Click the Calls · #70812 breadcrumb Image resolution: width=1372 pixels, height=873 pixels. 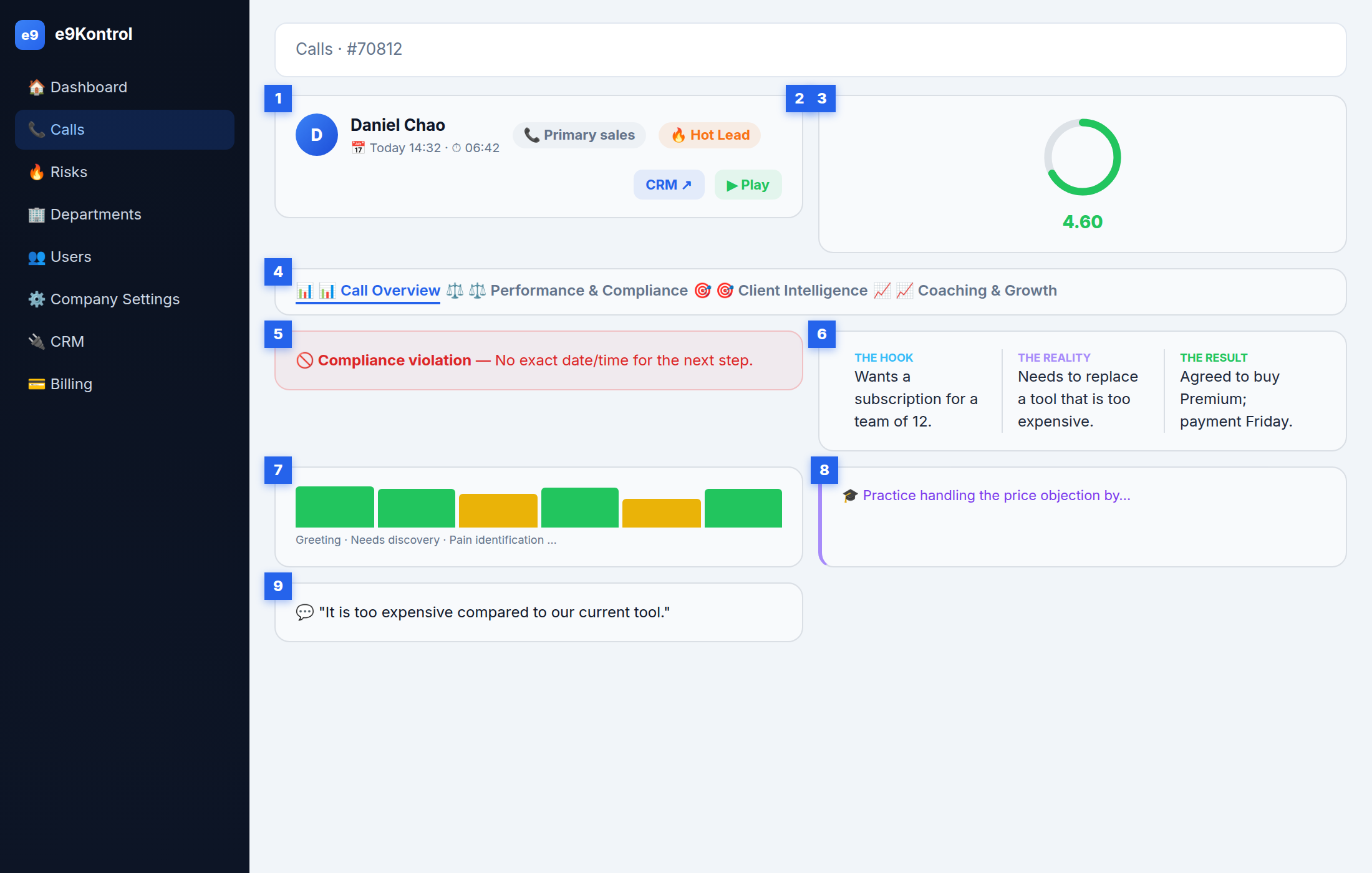point(349,49)
